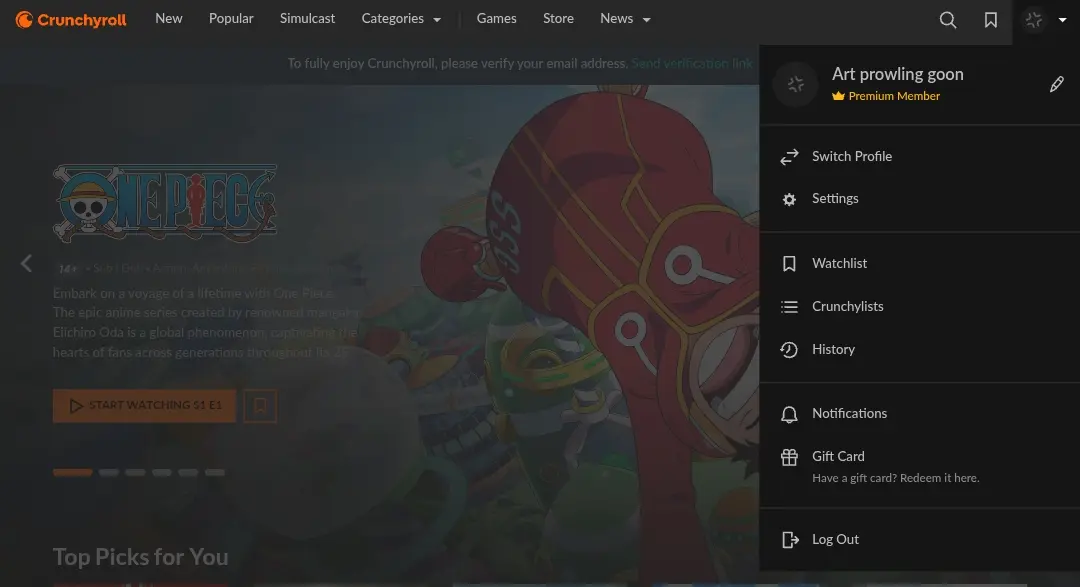Click the profile avatar in menu panel
1080x587 pixels.
796,84
